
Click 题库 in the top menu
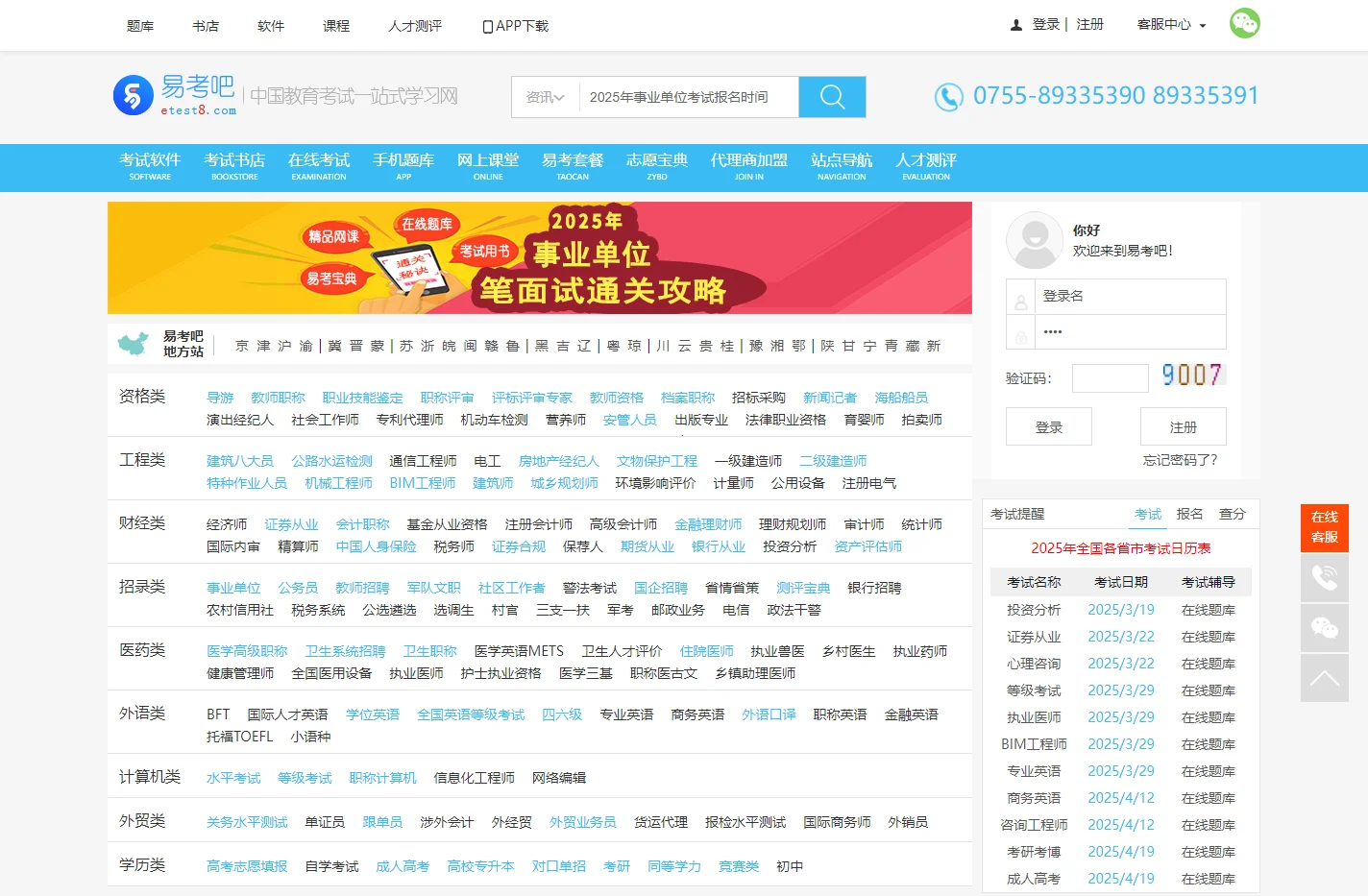click(x=140, y=26)
